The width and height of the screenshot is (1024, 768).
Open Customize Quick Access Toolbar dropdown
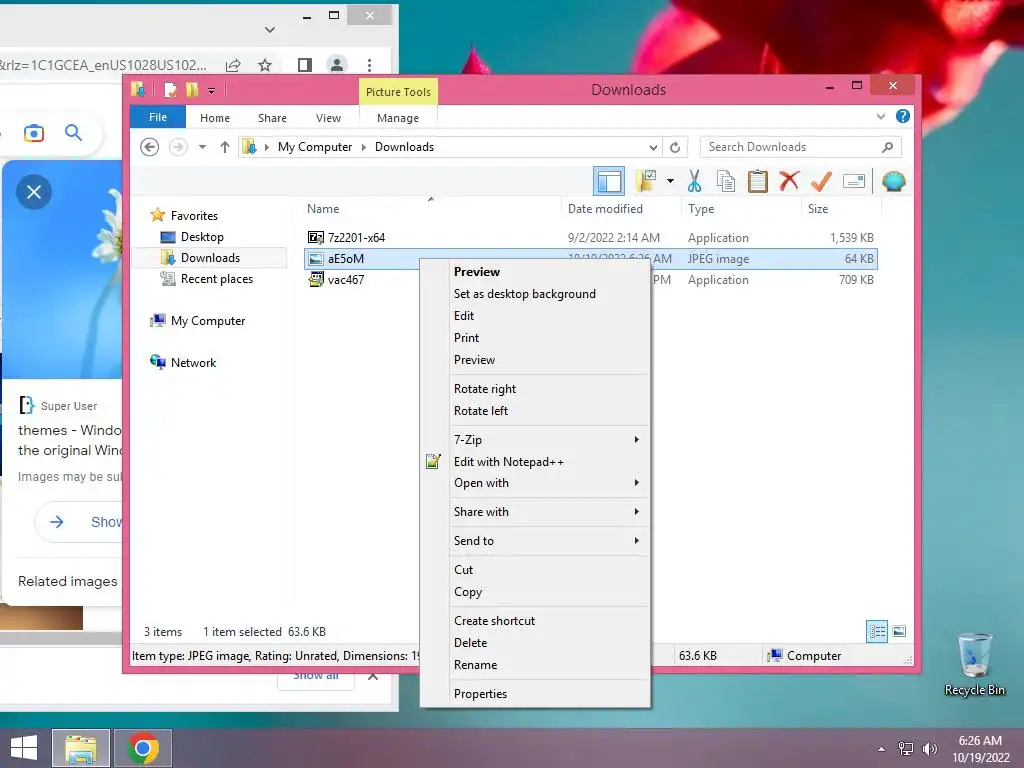212,91
